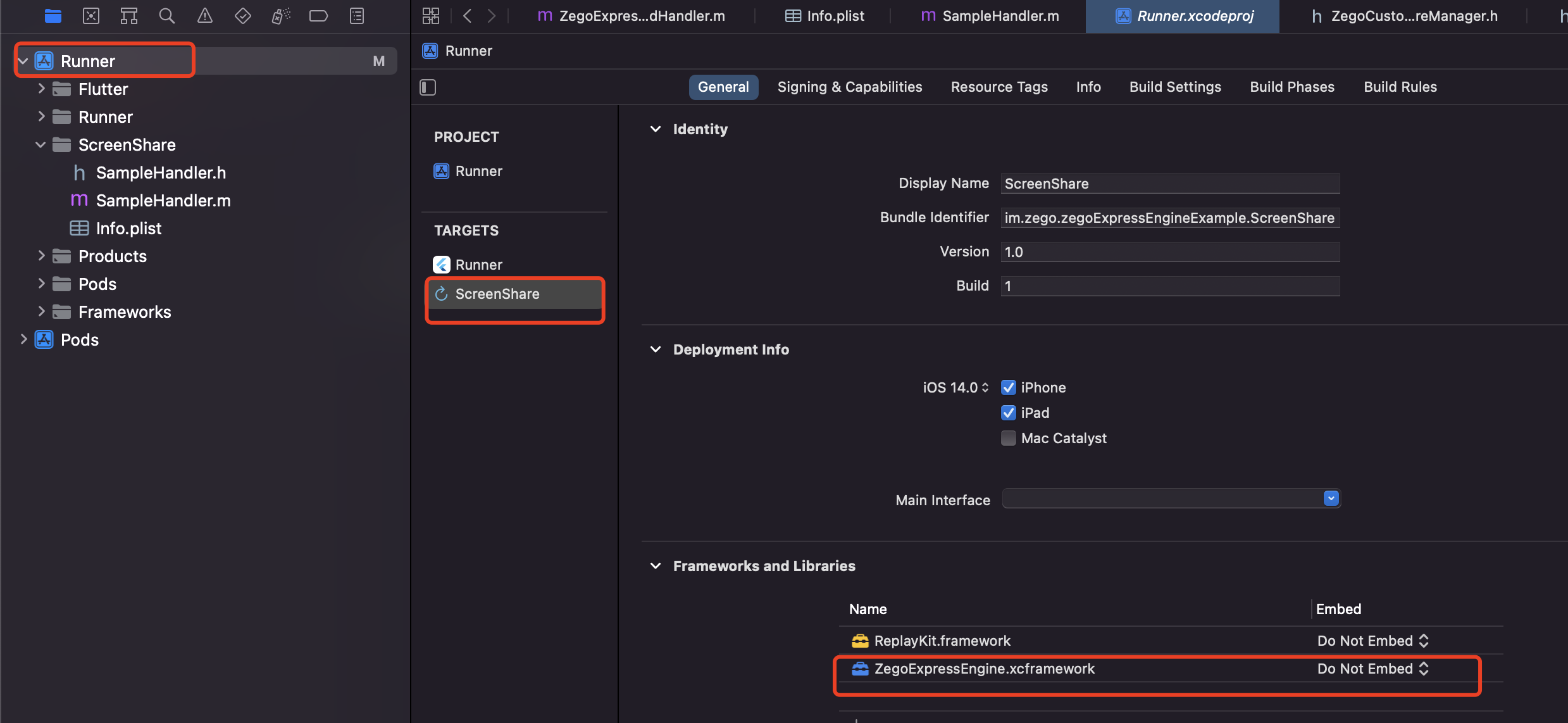Click the Version number field
1568x723 pixels.
coord(1171,252)
